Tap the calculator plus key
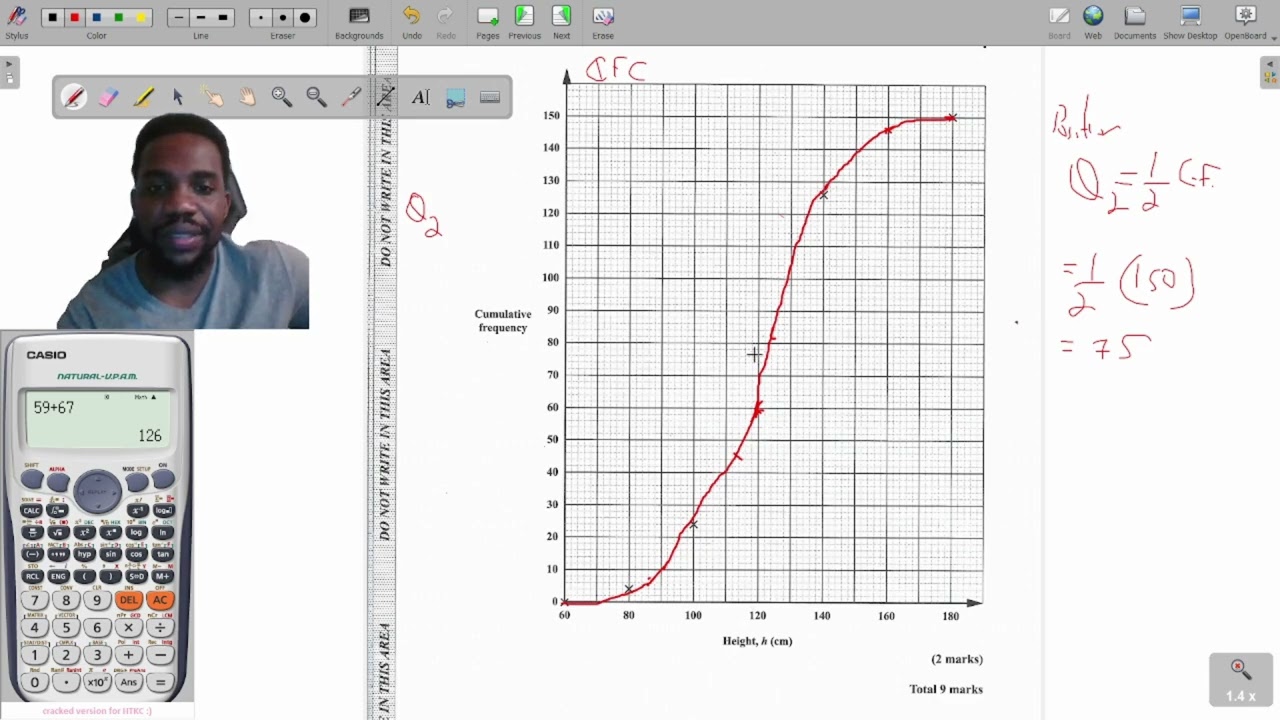The height and width of the screenshot is (720, 1280). pyautogui.click(x=128, y=655)
